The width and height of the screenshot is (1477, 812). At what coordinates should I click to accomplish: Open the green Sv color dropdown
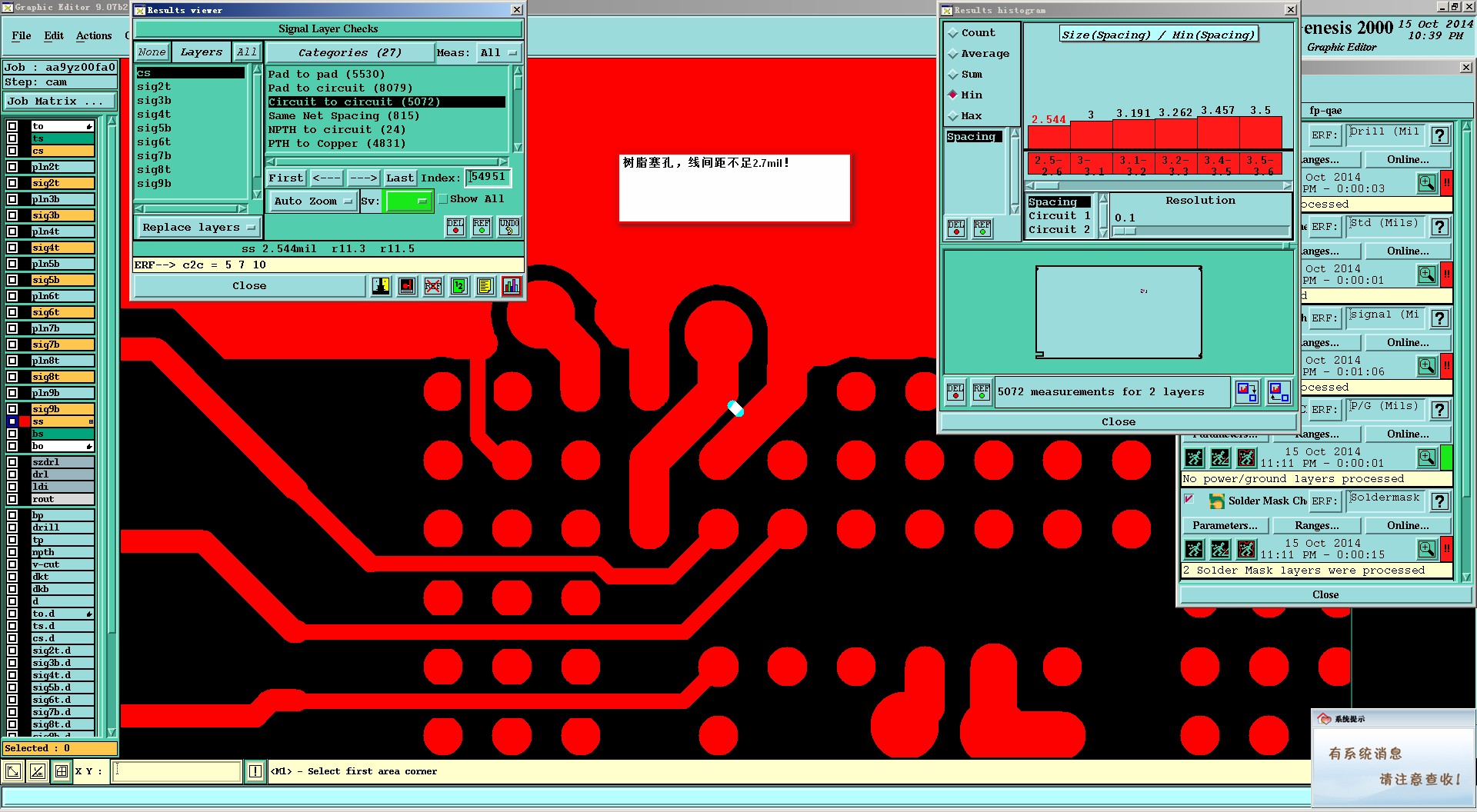click(x=408, y=201)
